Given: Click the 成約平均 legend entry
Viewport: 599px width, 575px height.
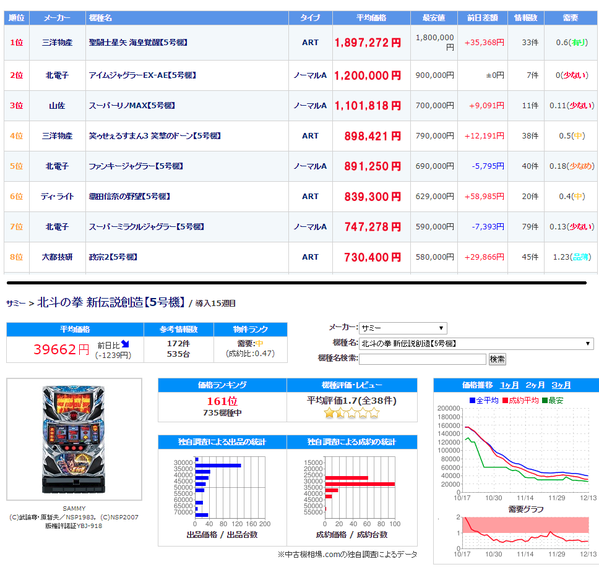Looking at the screenshot, I should [x=520, y=400].
